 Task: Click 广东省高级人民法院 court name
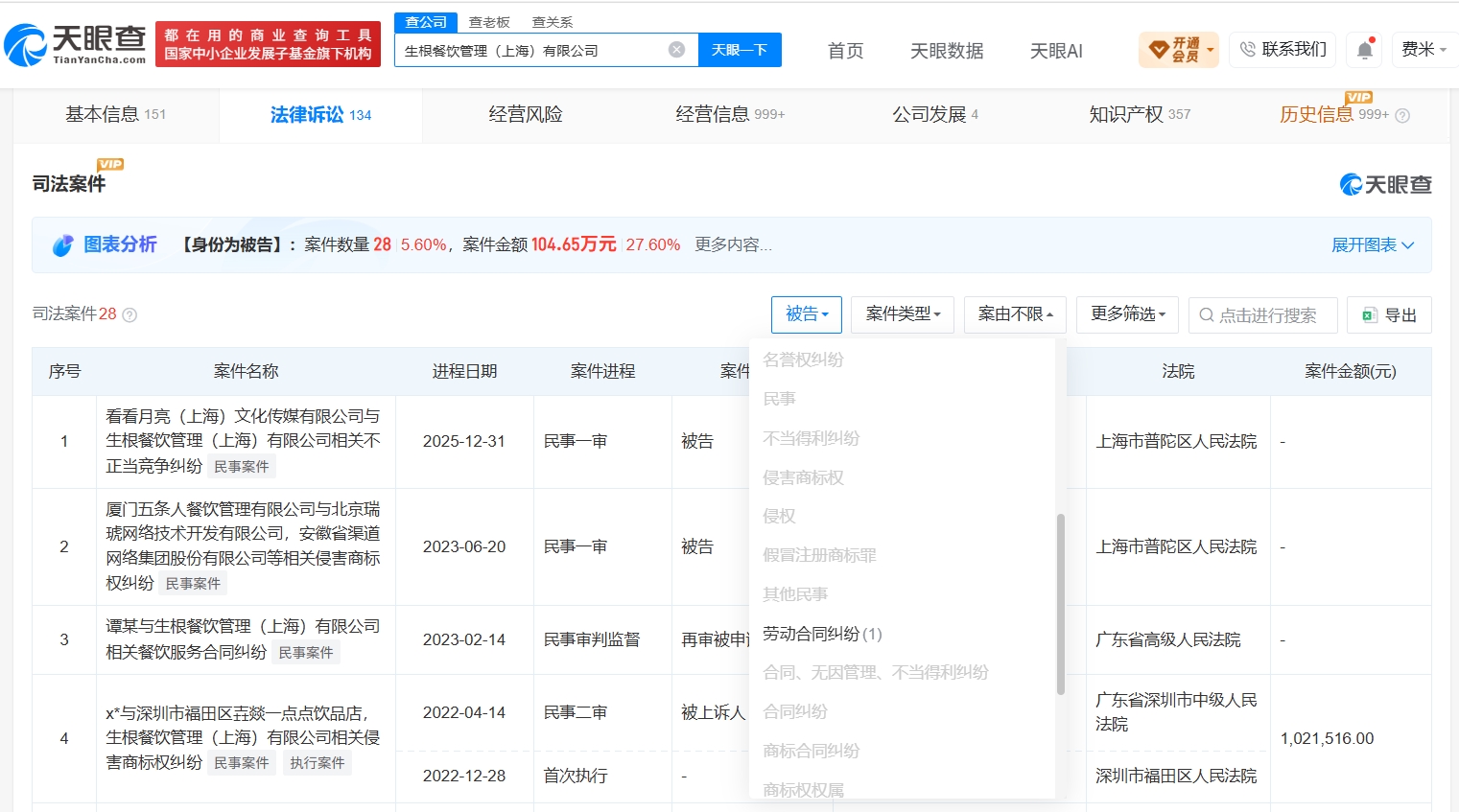click(x=1168, y=639)
